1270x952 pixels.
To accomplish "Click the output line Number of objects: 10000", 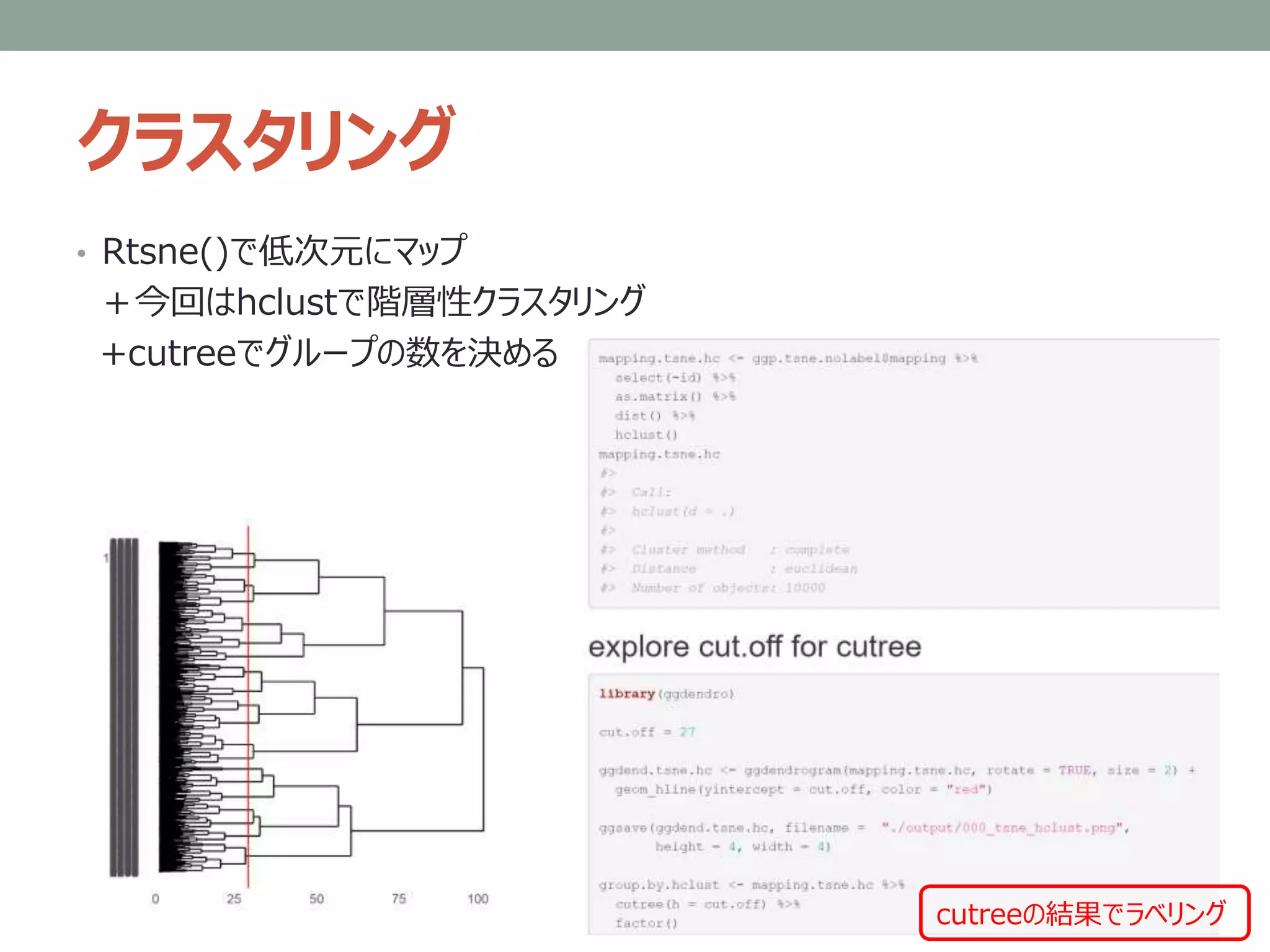I will pyautogui.click(x=713, y=588).
